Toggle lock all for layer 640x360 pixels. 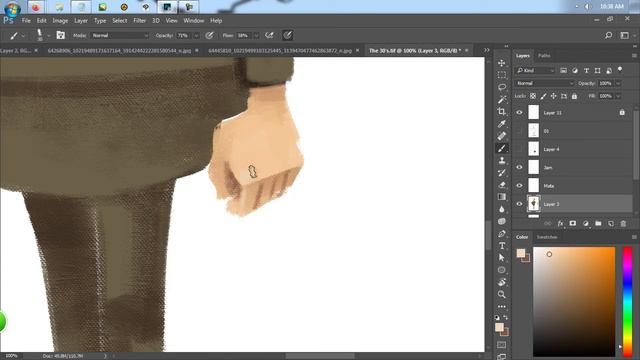(x=574, y=96)
